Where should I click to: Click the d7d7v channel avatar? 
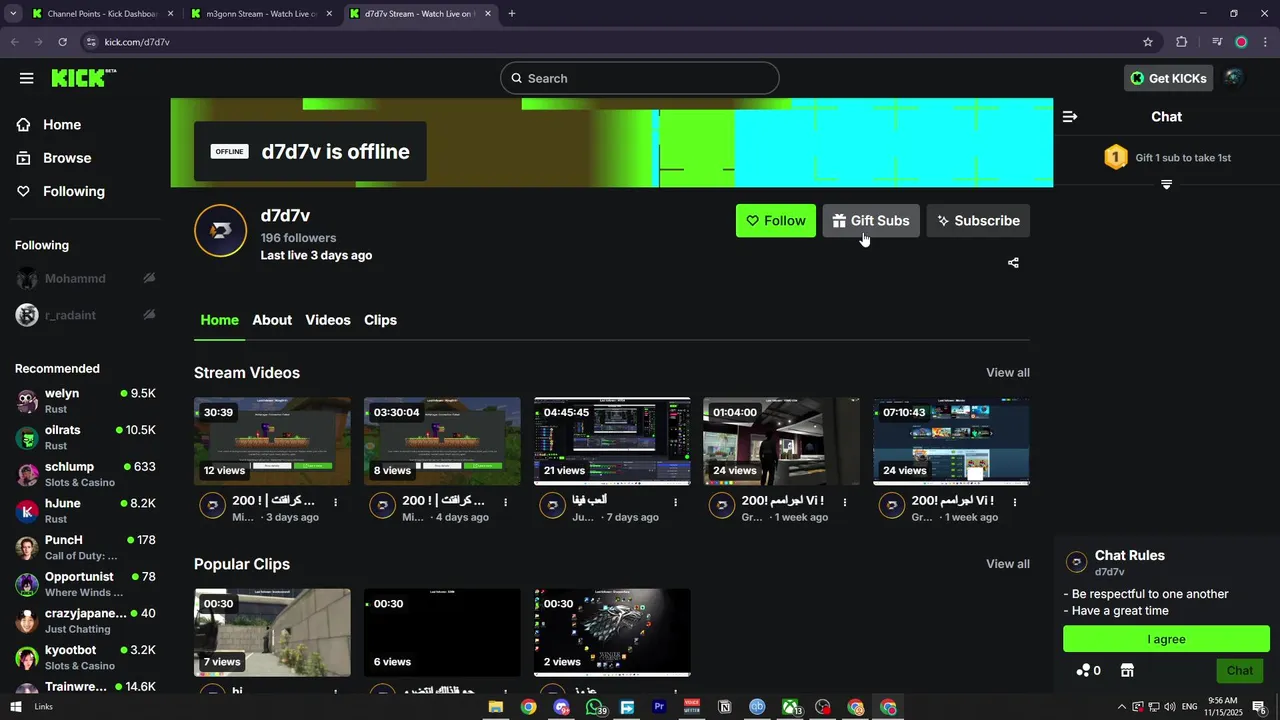click(x=220, y=231)
